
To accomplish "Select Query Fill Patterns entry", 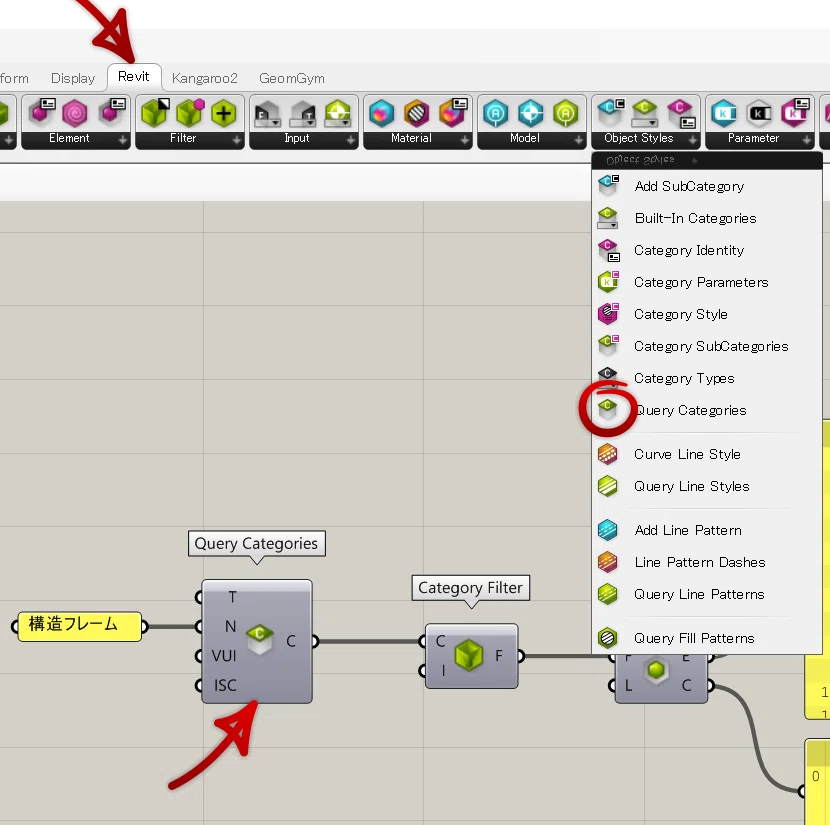I will click(707, 638).
